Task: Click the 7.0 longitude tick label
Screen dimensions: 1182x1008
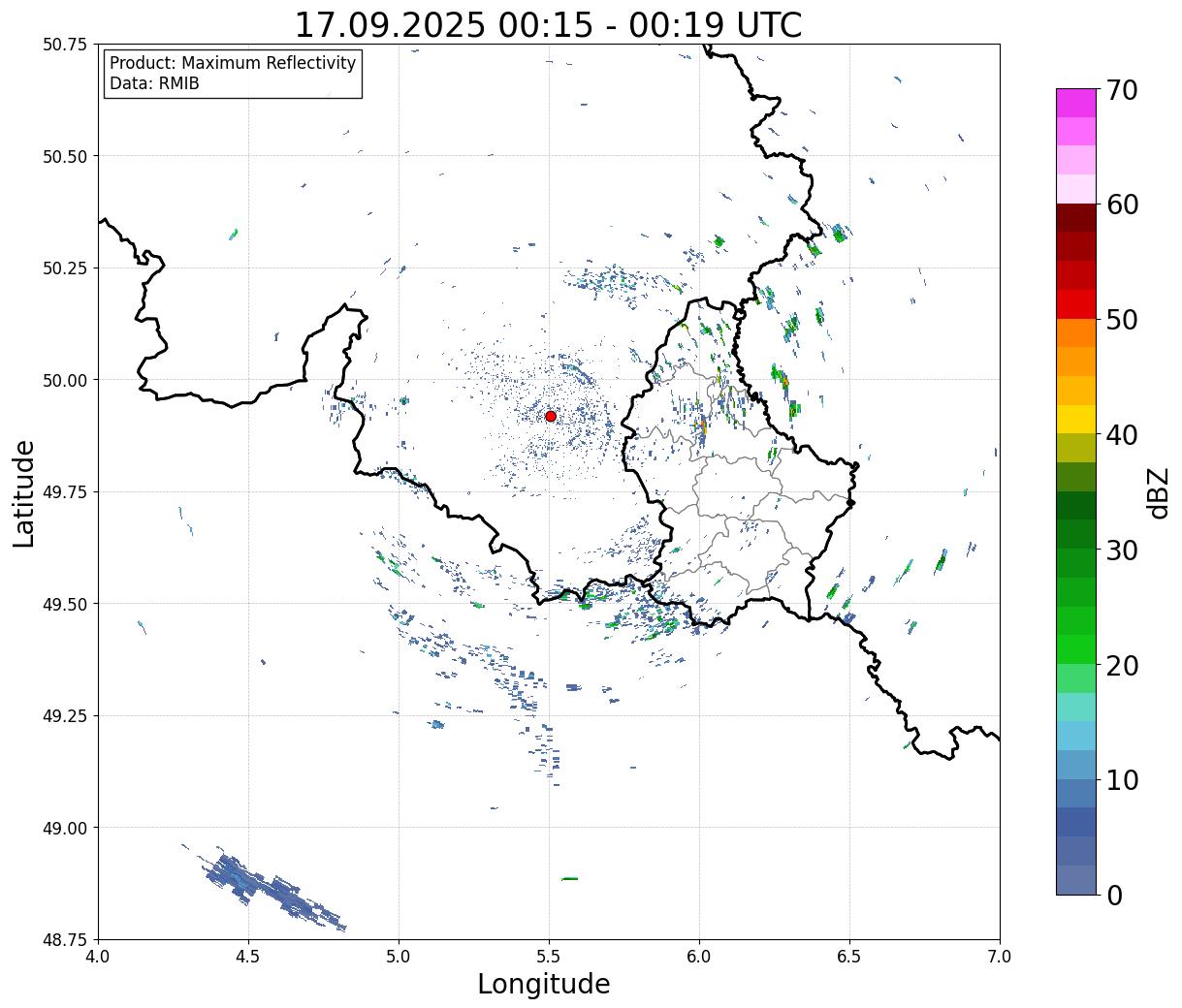Action: [x=1000, y=957]
